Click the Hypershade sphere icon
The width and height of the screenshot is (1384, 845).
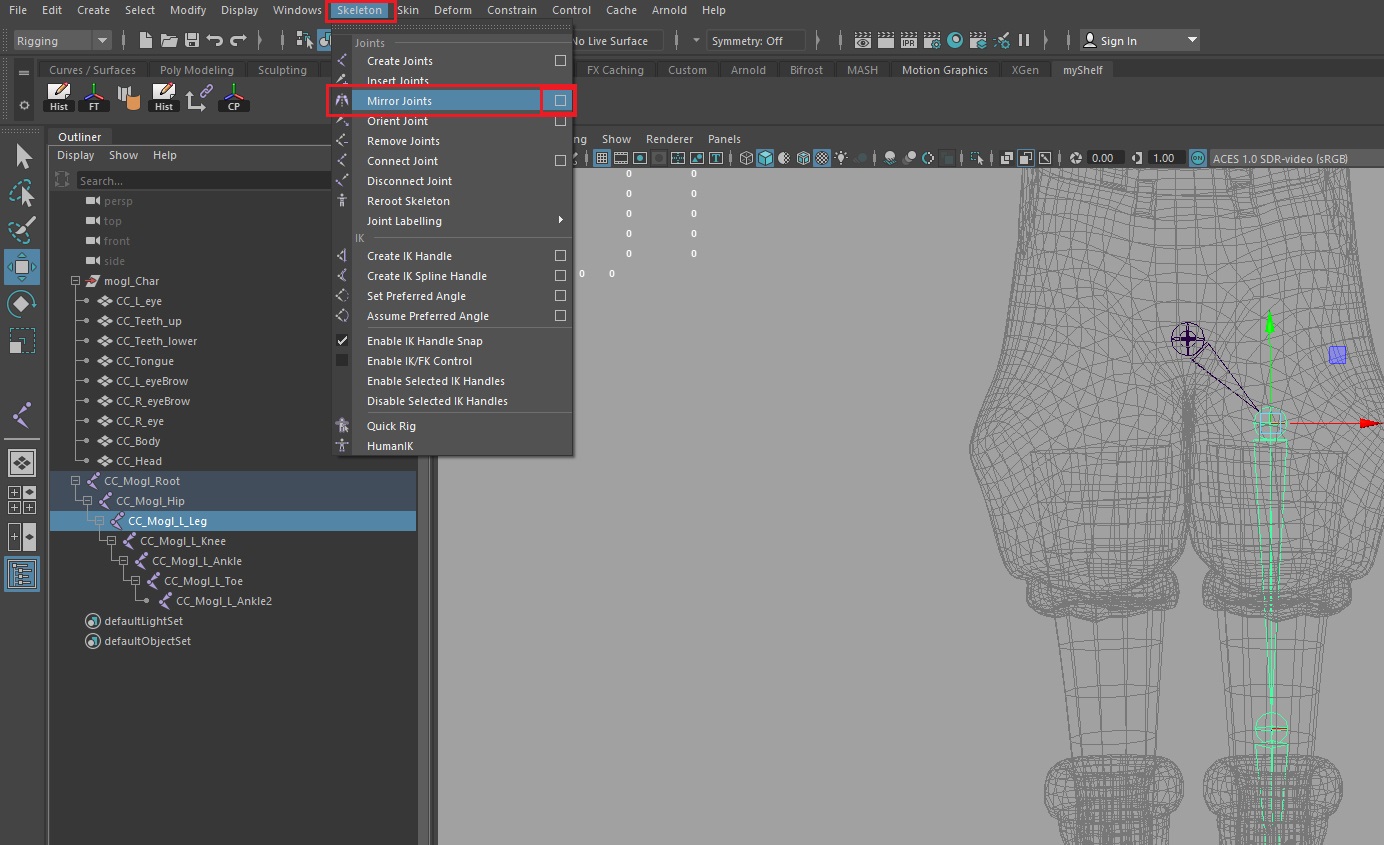click(x=955, y=41)
